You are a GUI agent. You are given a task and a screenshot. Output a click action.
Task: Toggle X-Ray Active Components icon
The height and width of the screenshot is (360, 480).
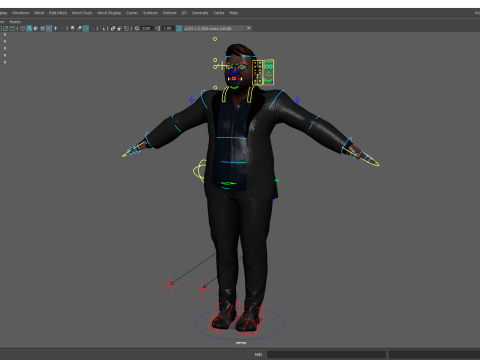[x=120, y=28]
